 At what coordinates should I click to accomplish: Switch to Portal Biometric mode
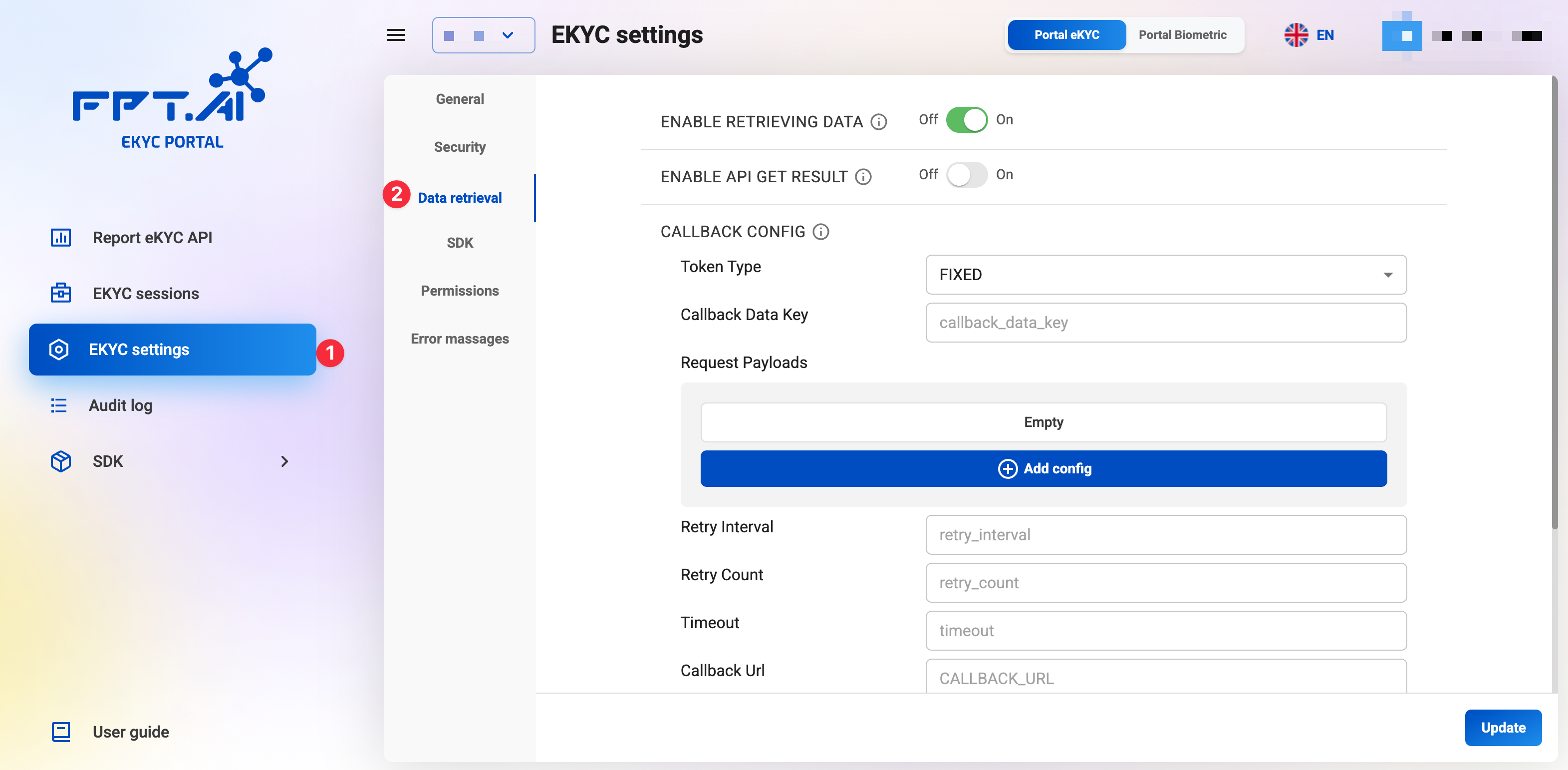tap(1182, 35)
